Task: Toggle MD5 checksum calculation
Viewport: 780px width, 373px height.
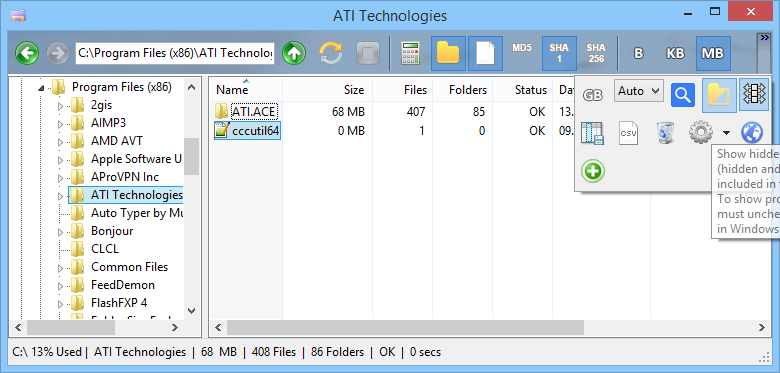Action: click(522, 49)
